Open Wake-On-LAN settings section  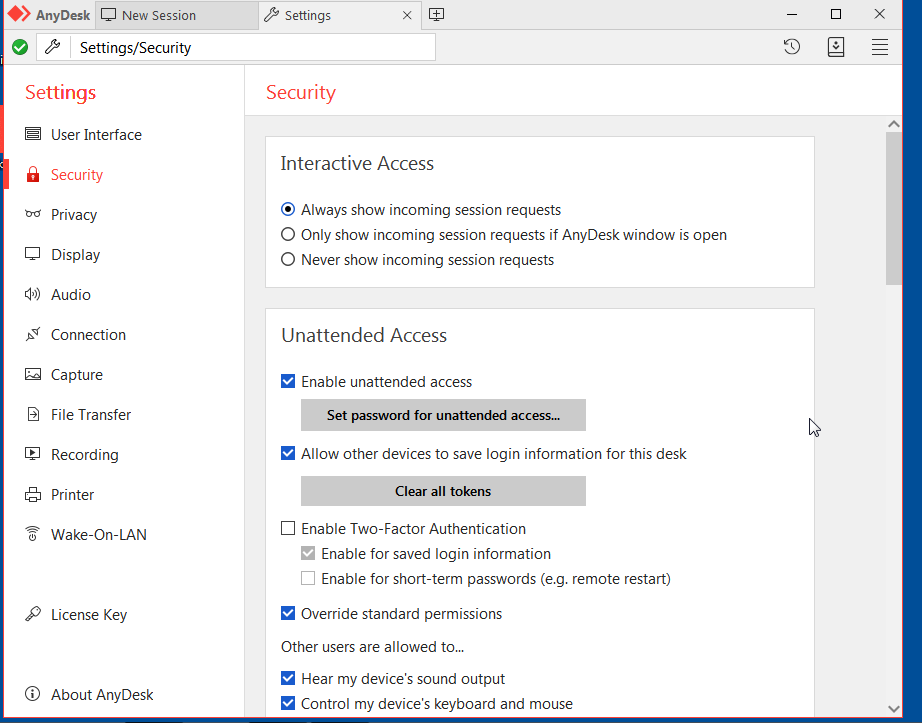(x=98, y=535)
